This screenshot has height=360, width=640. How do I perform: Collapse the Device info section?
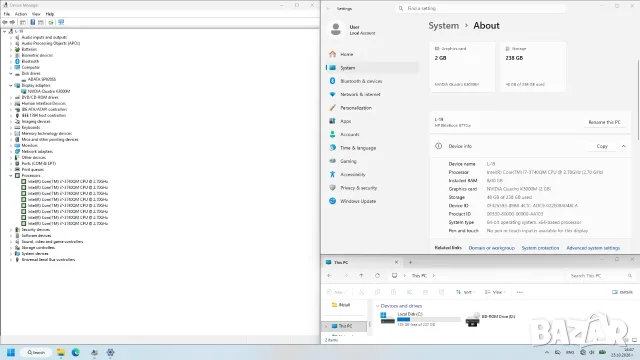pos(623,146)
